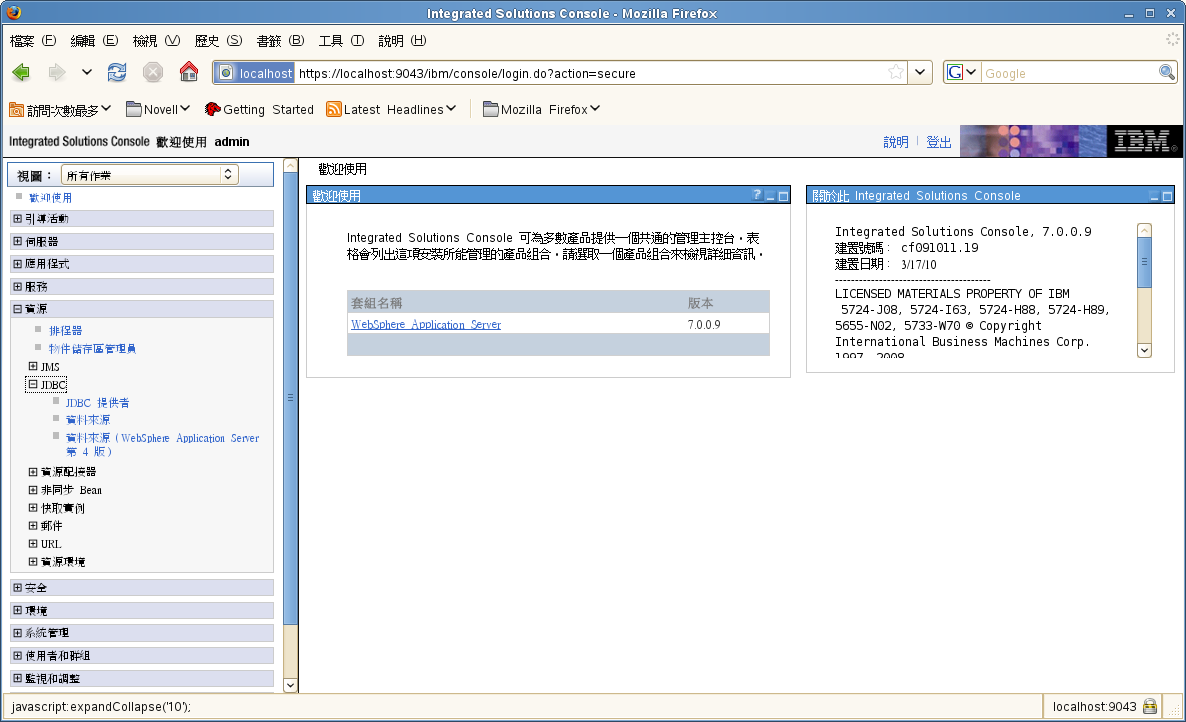Click the browser Back arrow button
This screenshot has width=1186, height=722.
tap(21, 73)
